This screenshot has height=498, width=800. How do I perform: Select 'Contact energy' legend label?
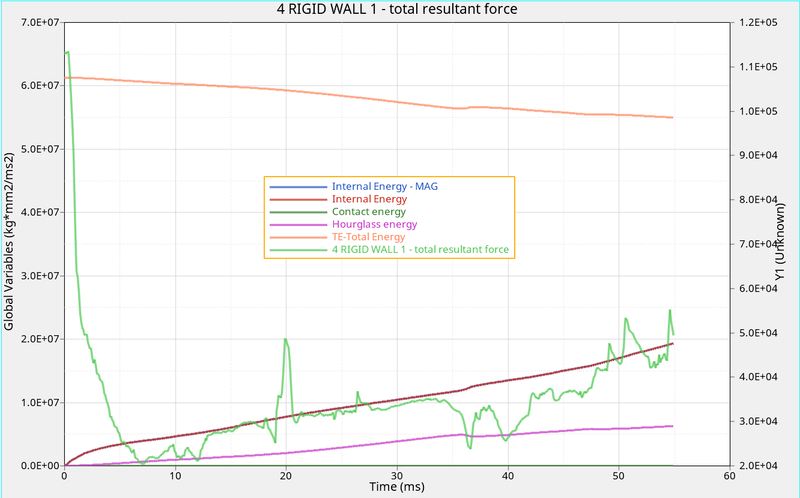368,212
